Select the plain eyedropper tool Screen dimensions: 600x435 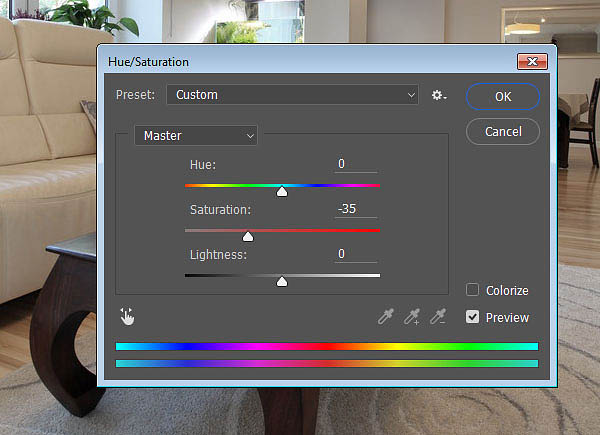(x=386, y=316)
